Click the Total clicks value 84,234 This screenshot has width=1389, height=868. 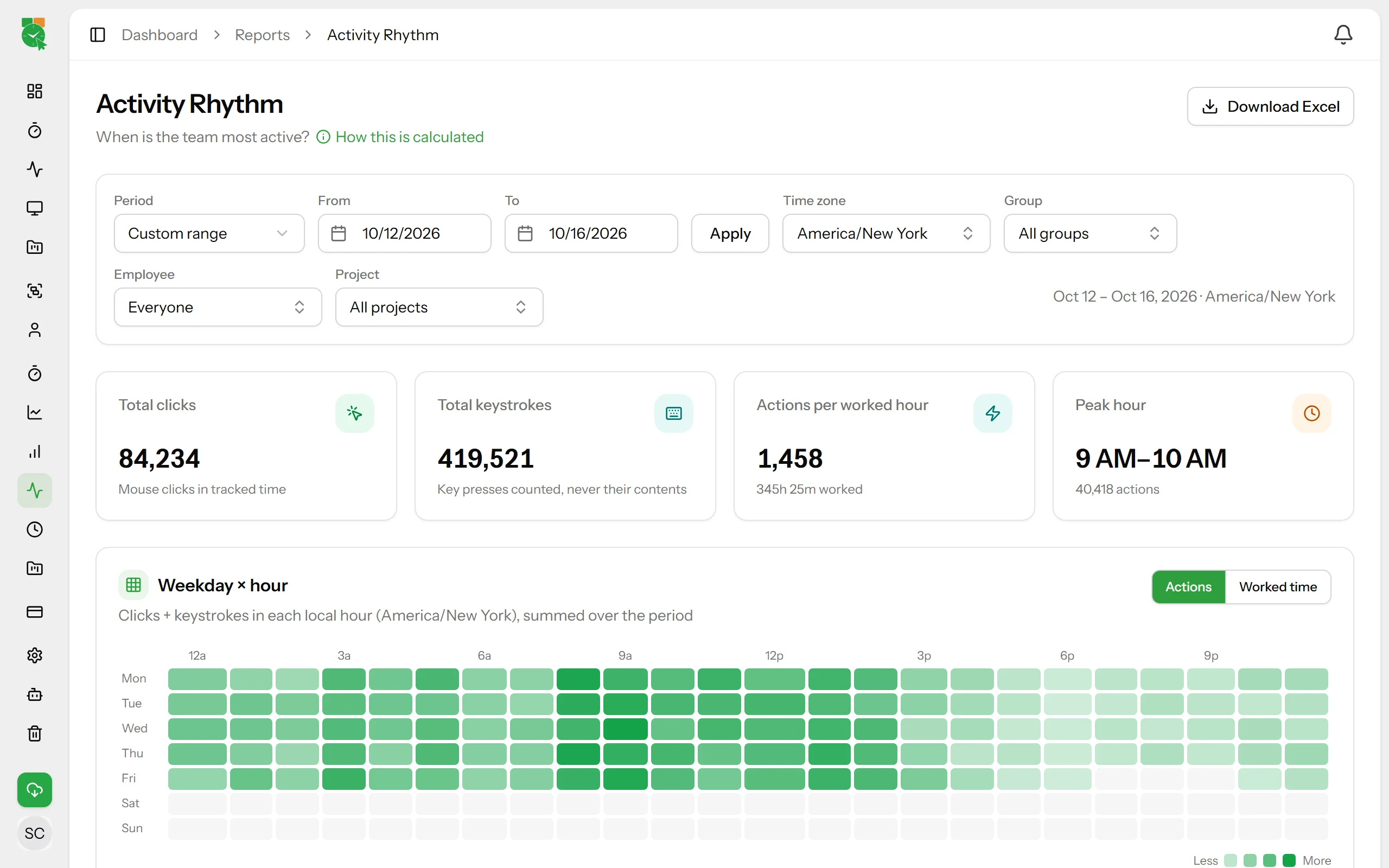[x=159, y=458]
